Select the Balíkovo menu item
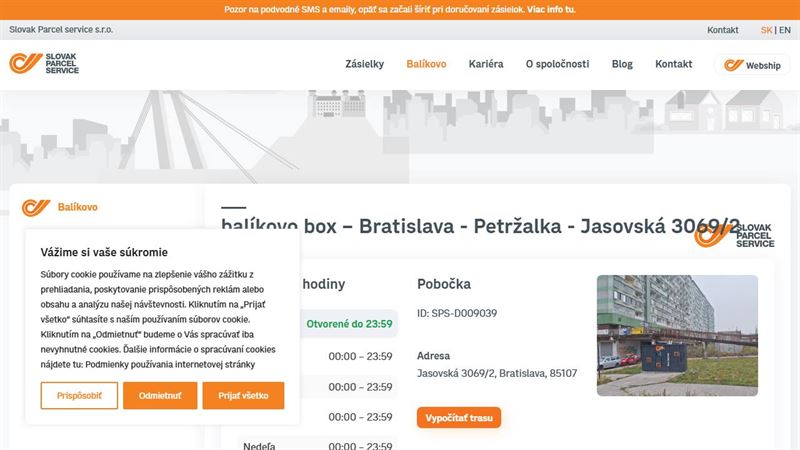Image resolution: width=800 pixels, height=450 pixels. point(426,64)
